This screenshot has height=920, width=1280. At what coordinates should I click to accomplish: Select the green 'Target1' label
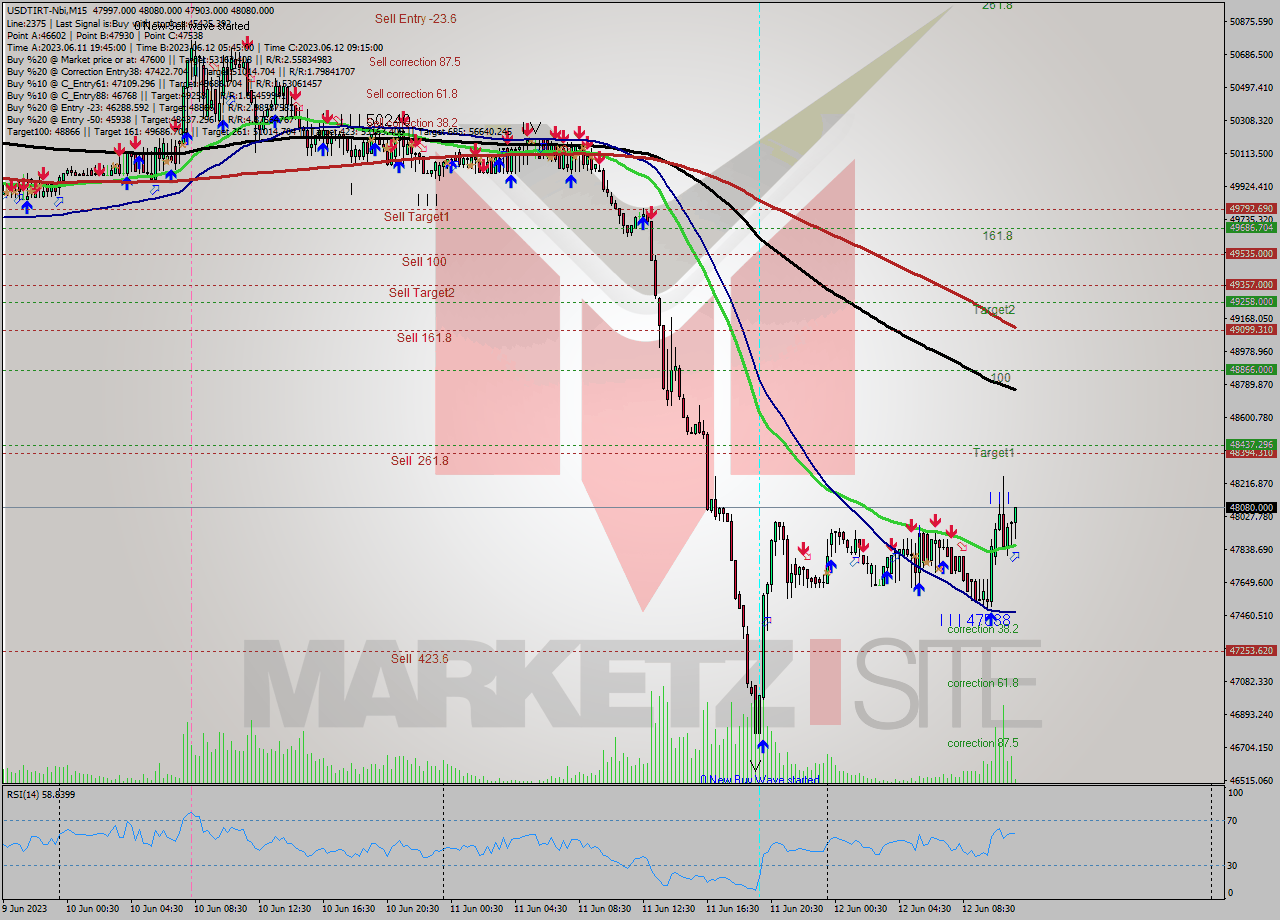coord(994,453)
